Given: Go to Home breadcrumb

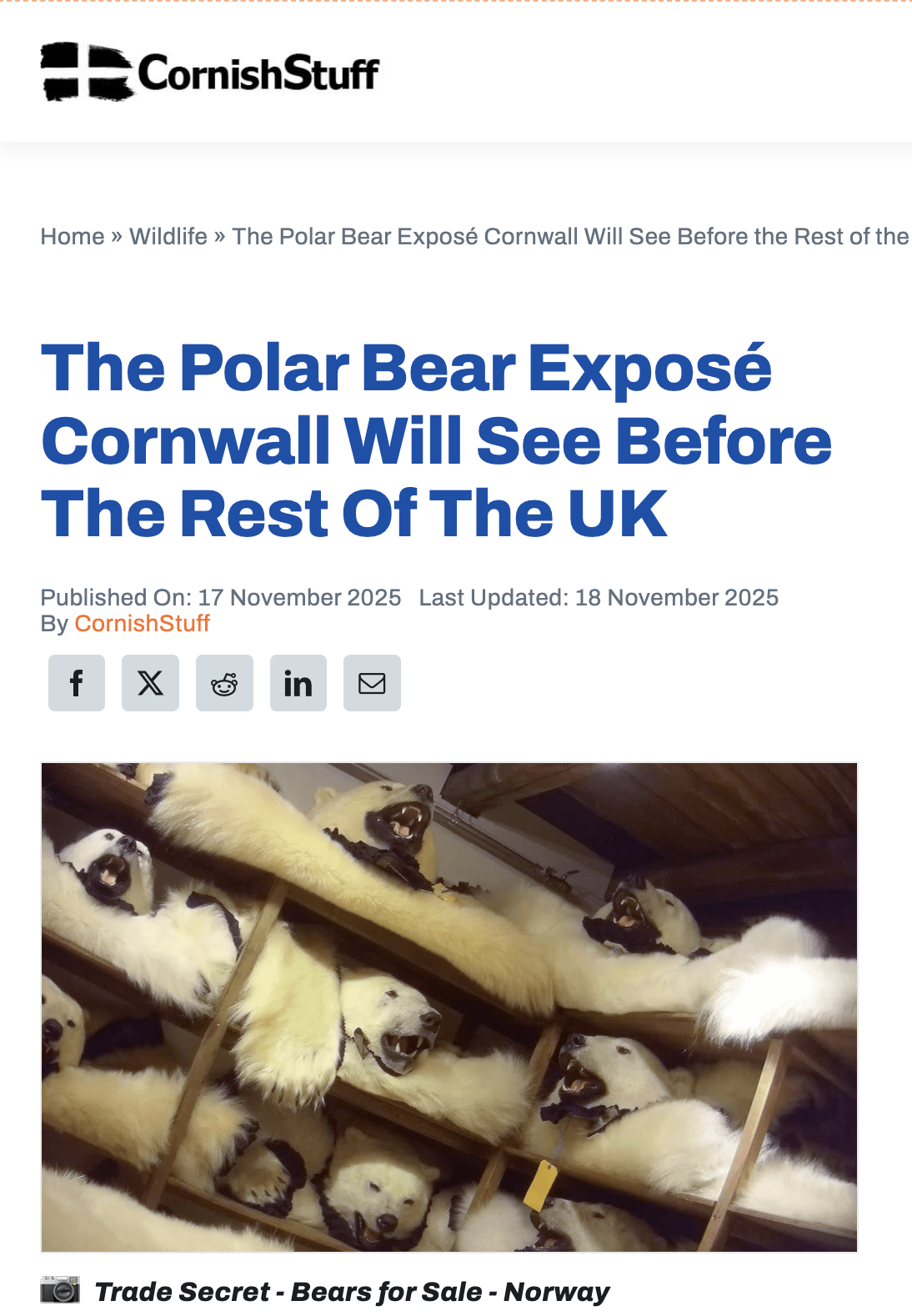Looking at the screenshot, I should 73,237.
